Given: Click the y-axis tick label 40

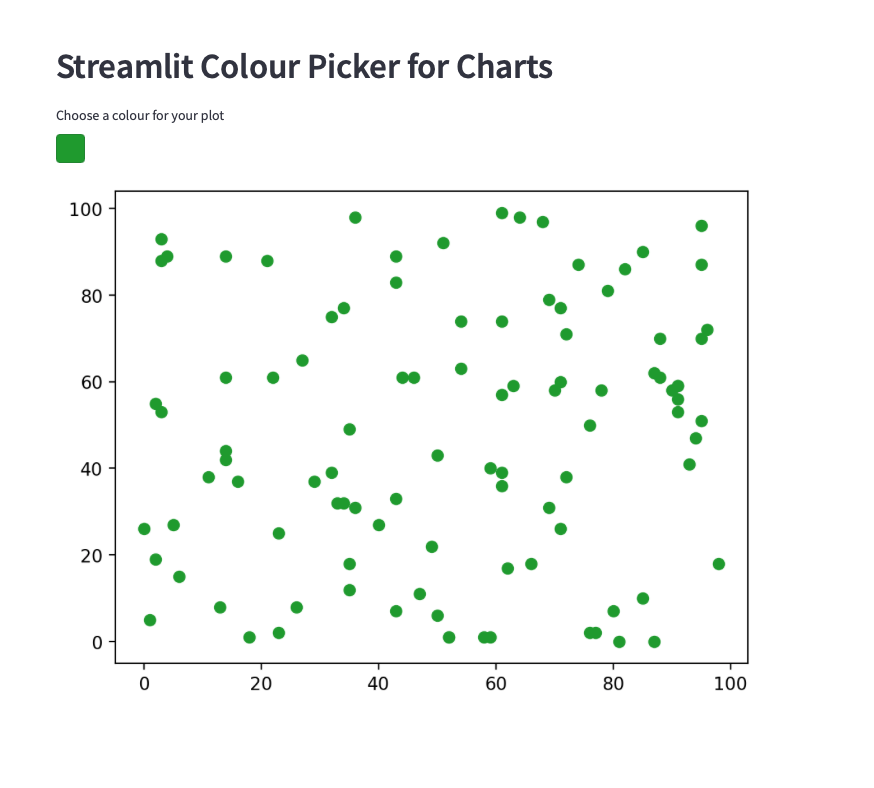Looking at the screenshot, I should [x=93, y=469].
